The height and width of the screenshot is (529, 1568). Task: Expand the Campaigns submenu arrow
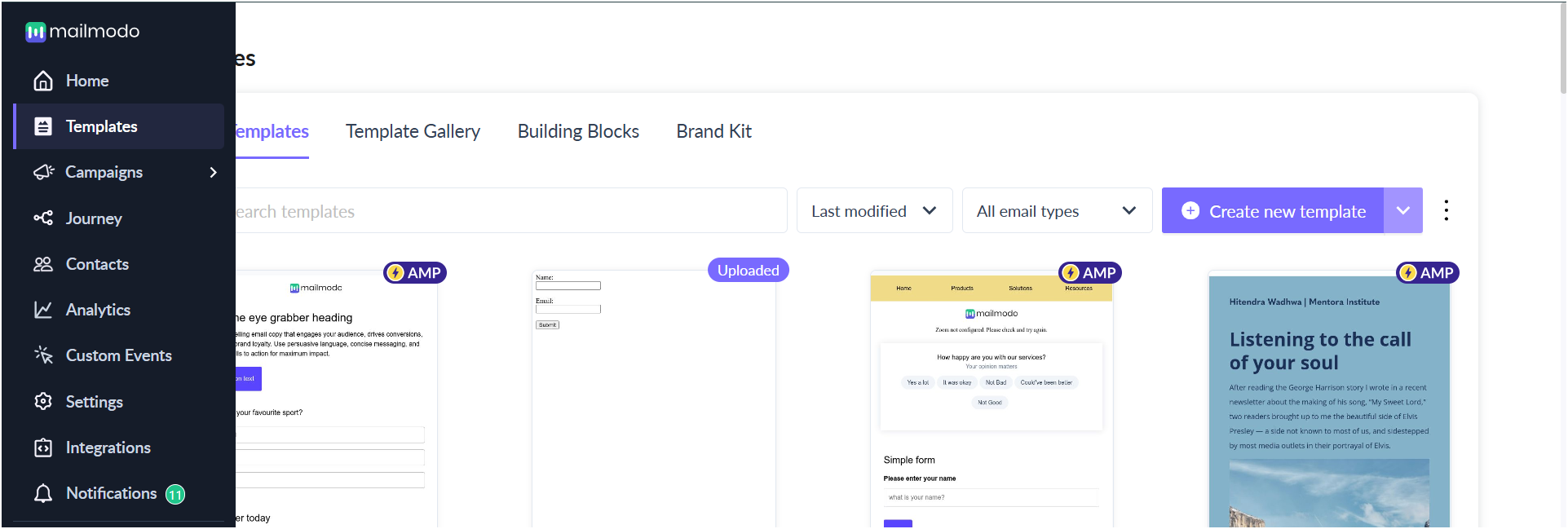tap(213, 172)
